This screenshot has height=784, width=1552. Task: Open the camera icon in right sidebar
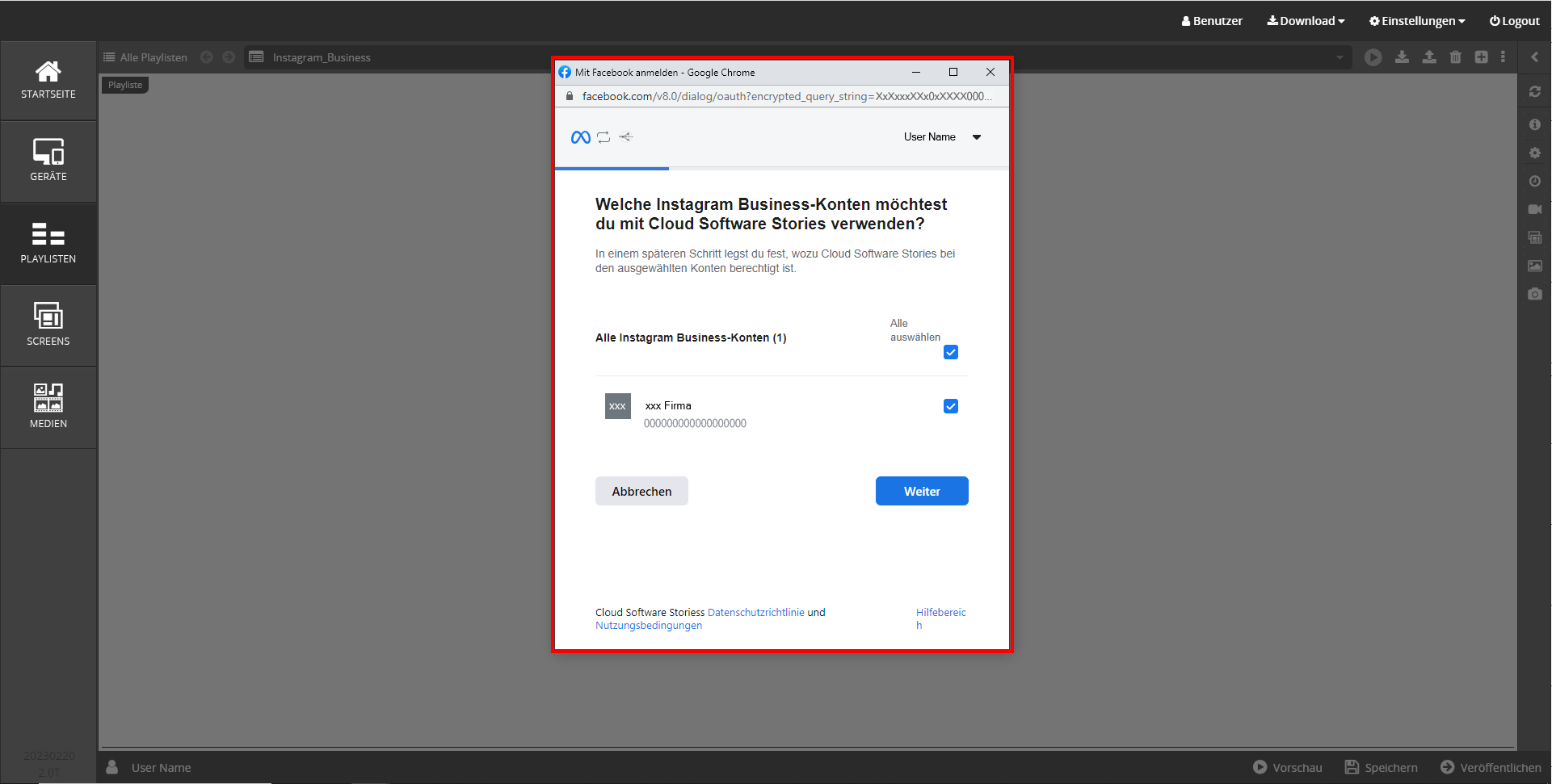[1534, 295]
